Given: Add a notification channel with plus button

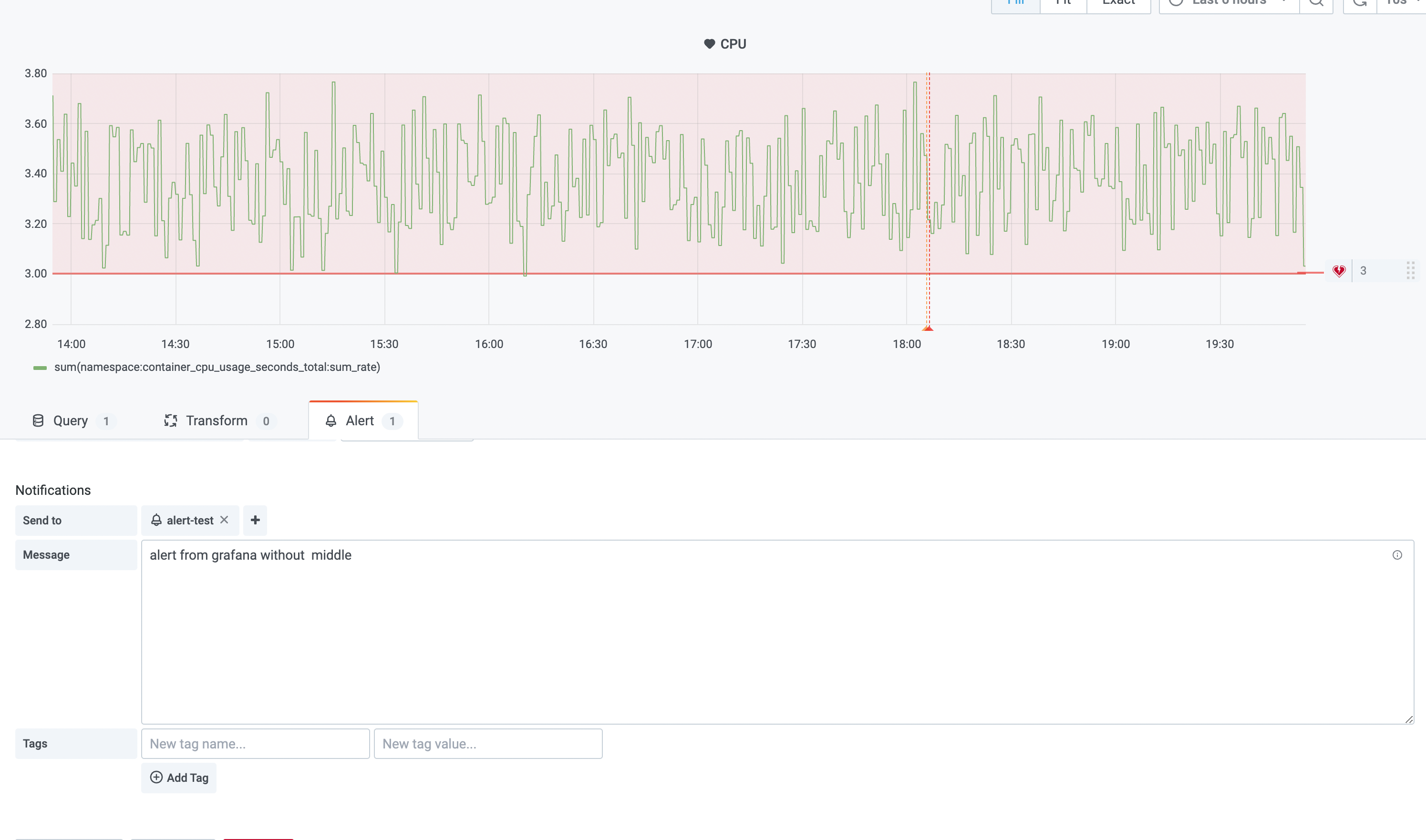Looking at the screenshot, I should (x=255, y=520).
